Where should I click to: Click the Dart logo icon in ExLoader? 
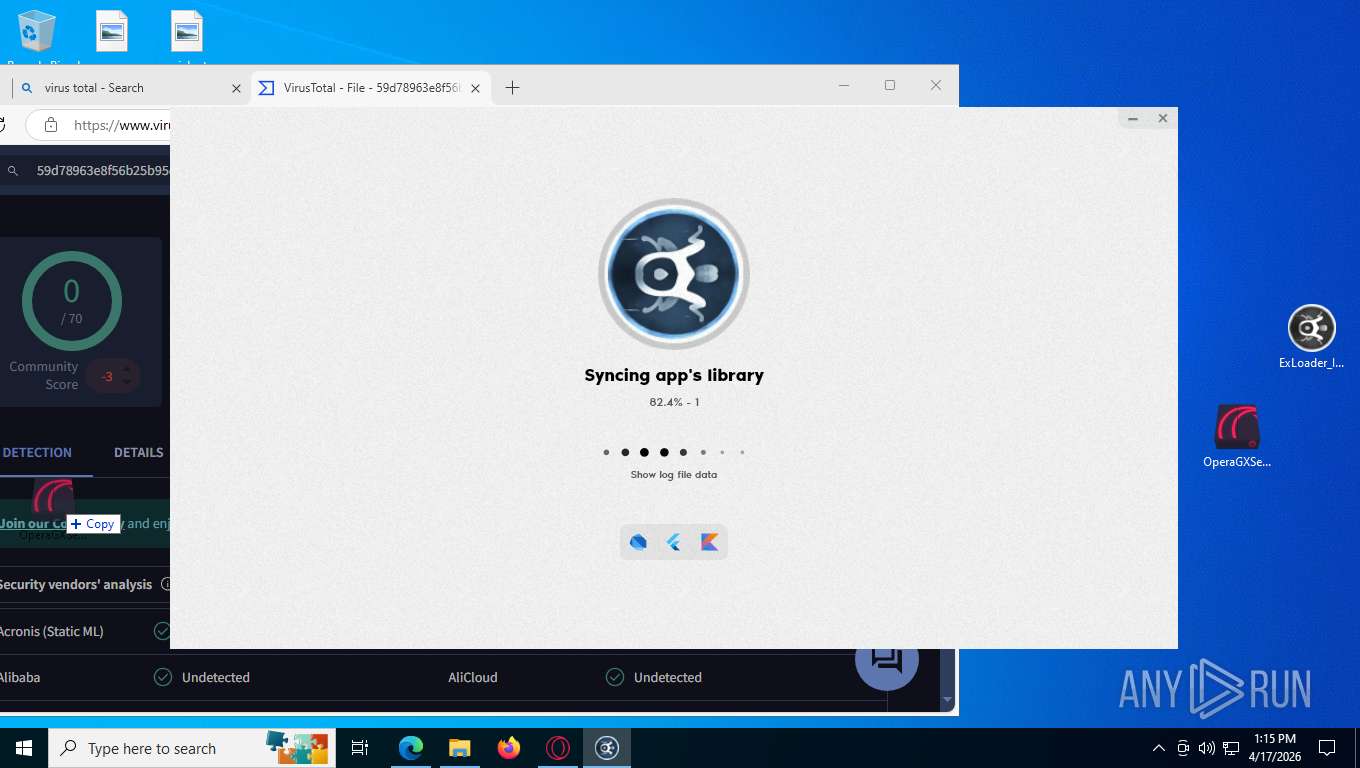(x=638, y=542)
